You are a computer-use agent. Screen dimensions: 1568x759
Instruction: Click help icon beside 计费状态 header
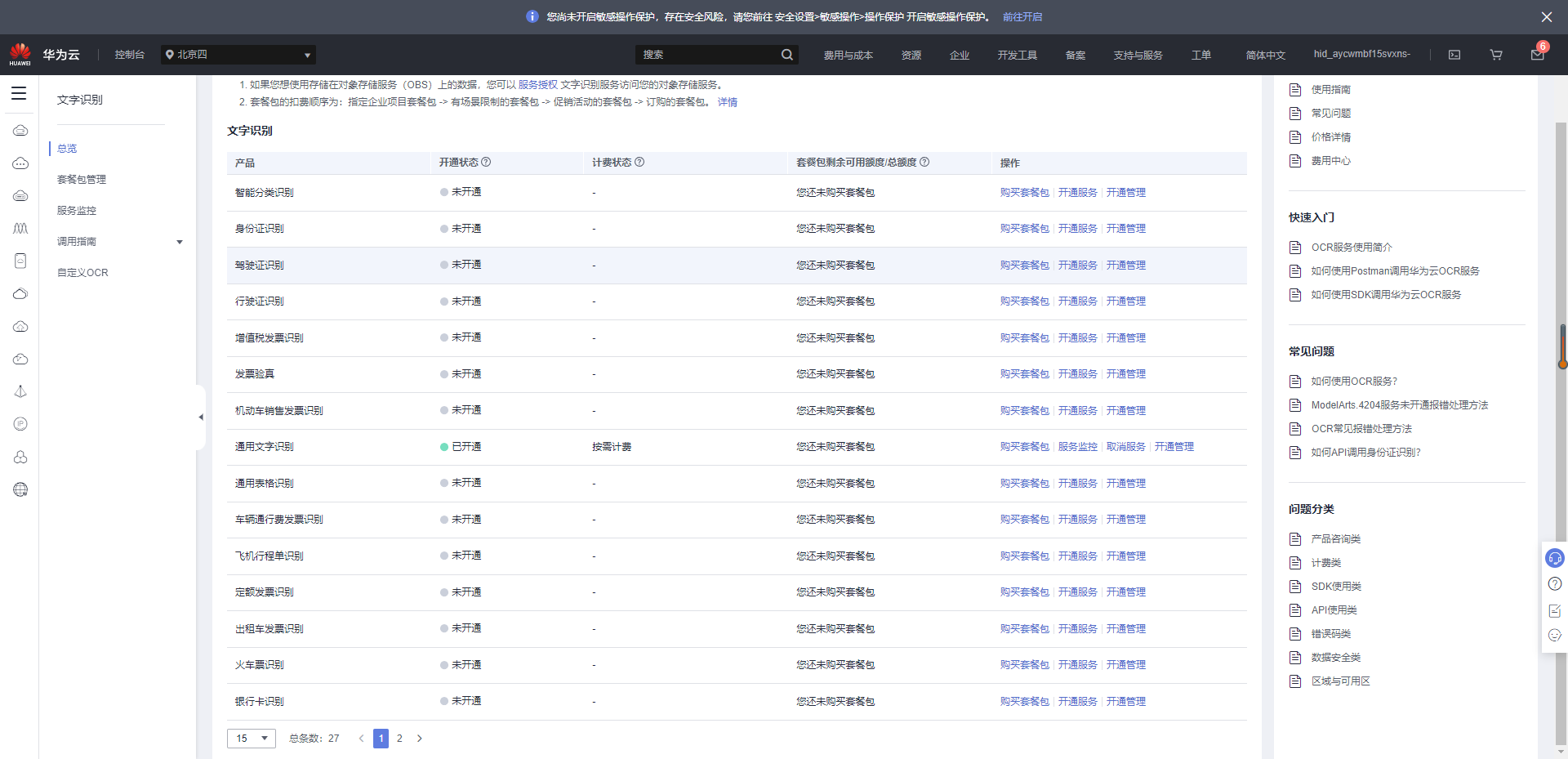[x=639, y=162]
